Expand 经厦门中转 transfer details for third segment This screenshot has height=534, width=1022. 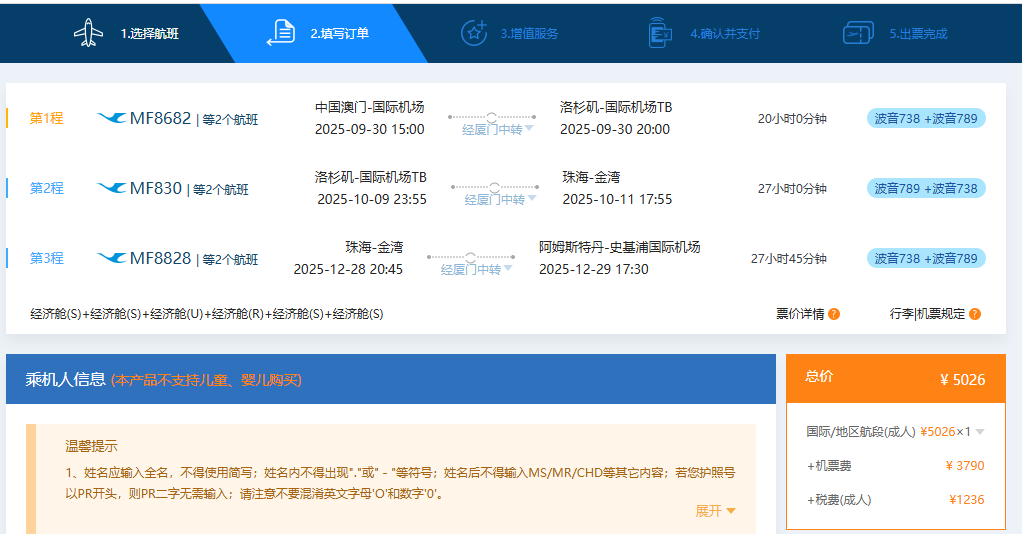476,269
